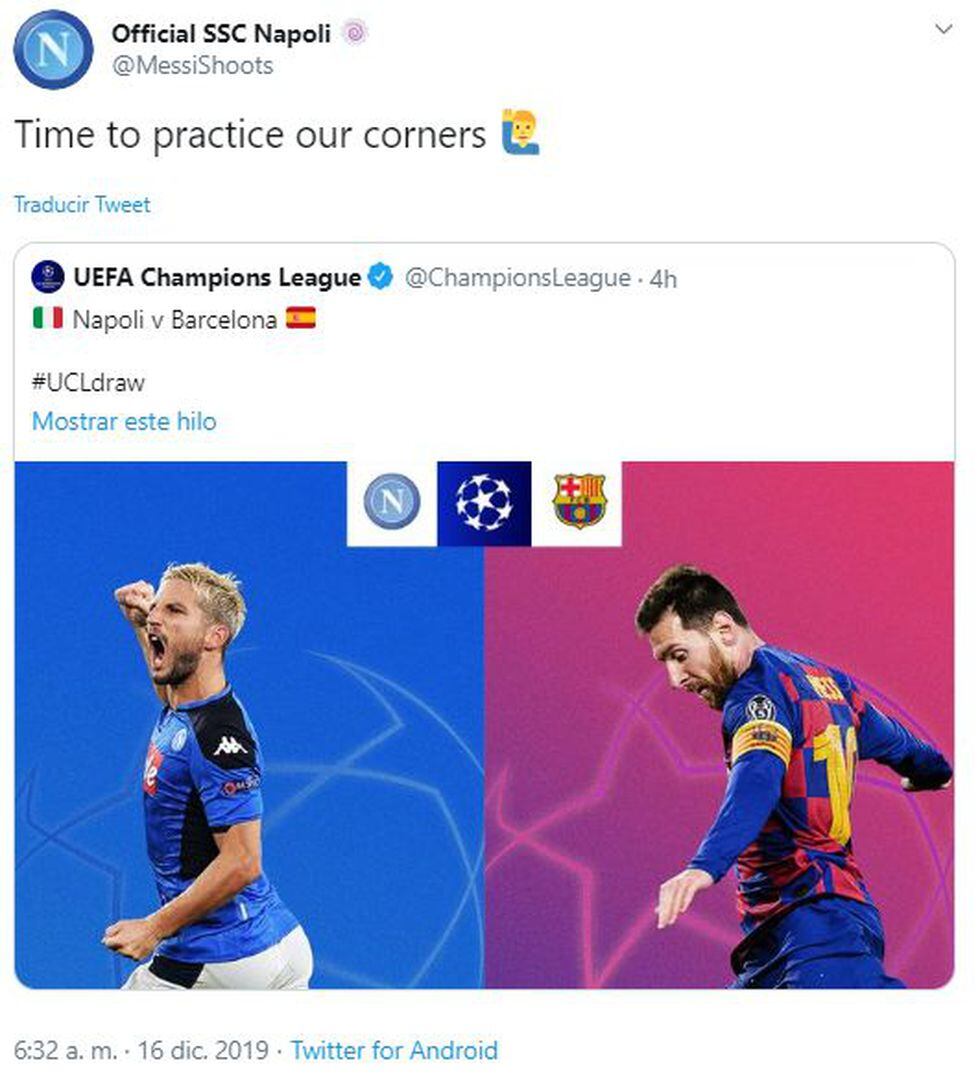Click the Napoli crest in the match graphic
Screen dimensions: 980x1085
coord(392,501)
